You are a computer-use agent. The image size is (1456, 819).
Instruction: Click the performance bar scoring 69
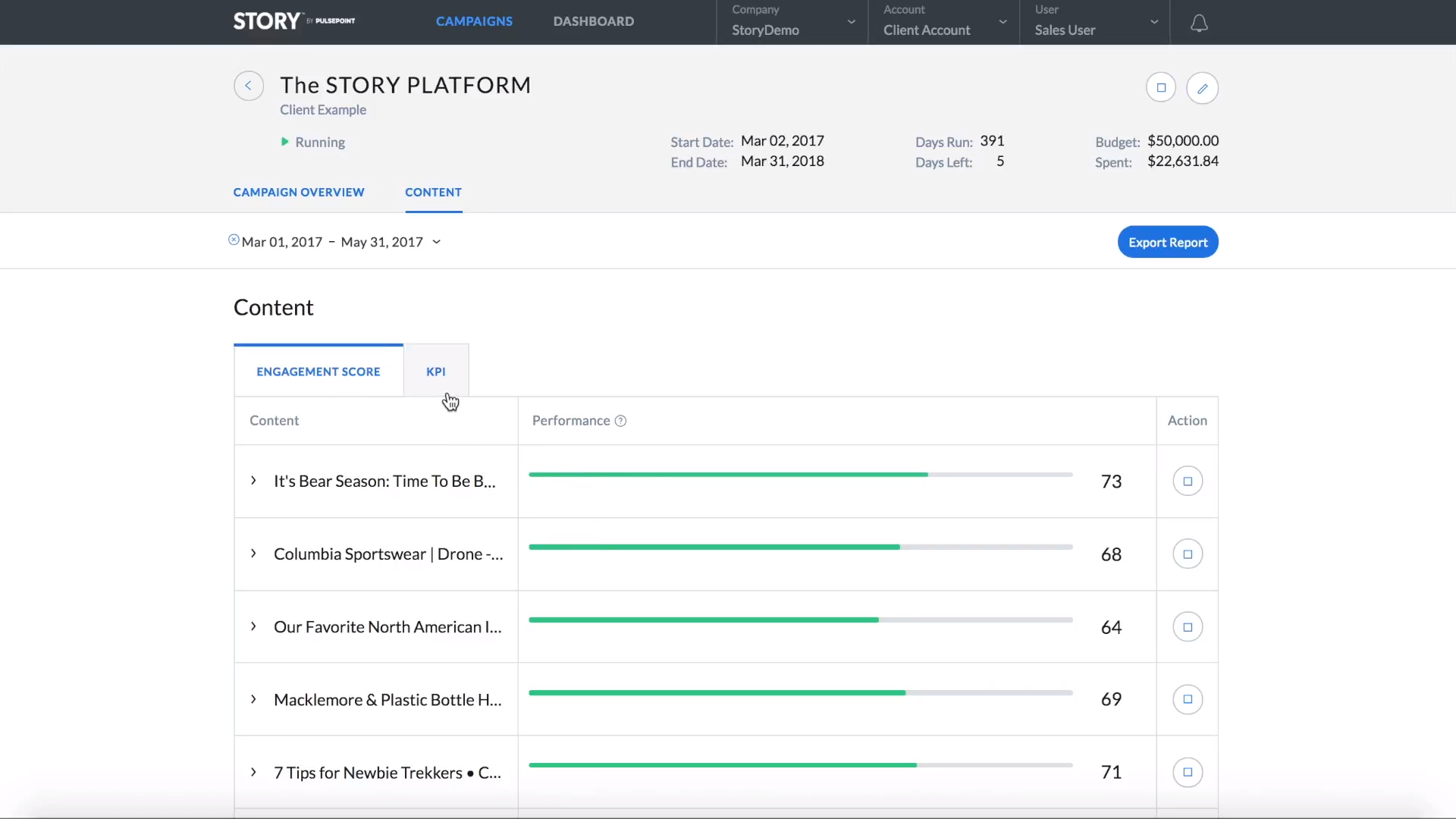pyautogui.click(x=801, y=693)
